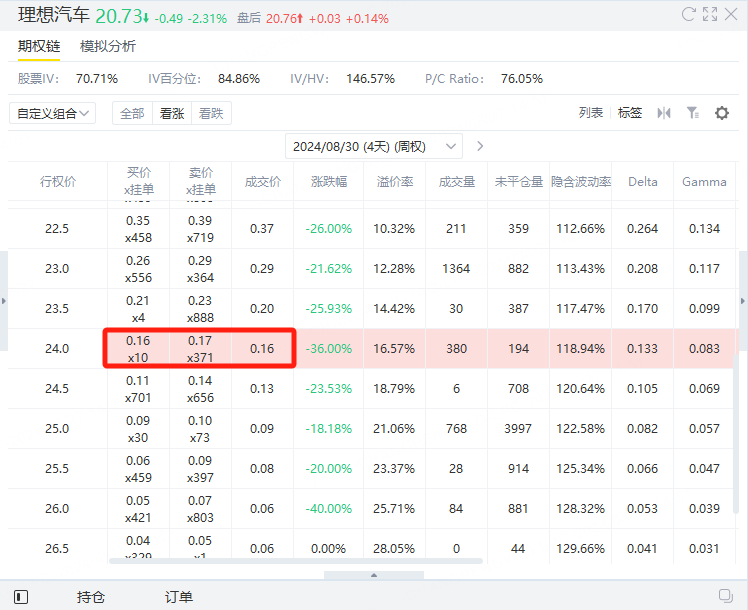This screenshot has width=748, height=610.
Task: Open the settings gear icon
Action: pyautogui.click(x=722, y=113)
